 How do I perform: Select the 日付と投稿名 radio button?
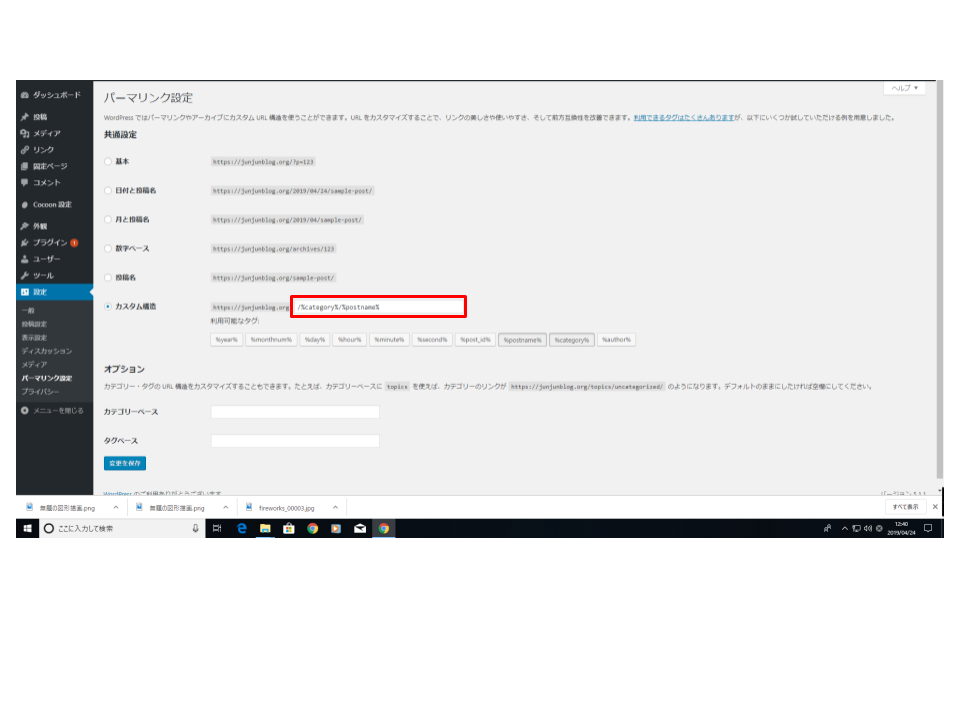point(108,190)
